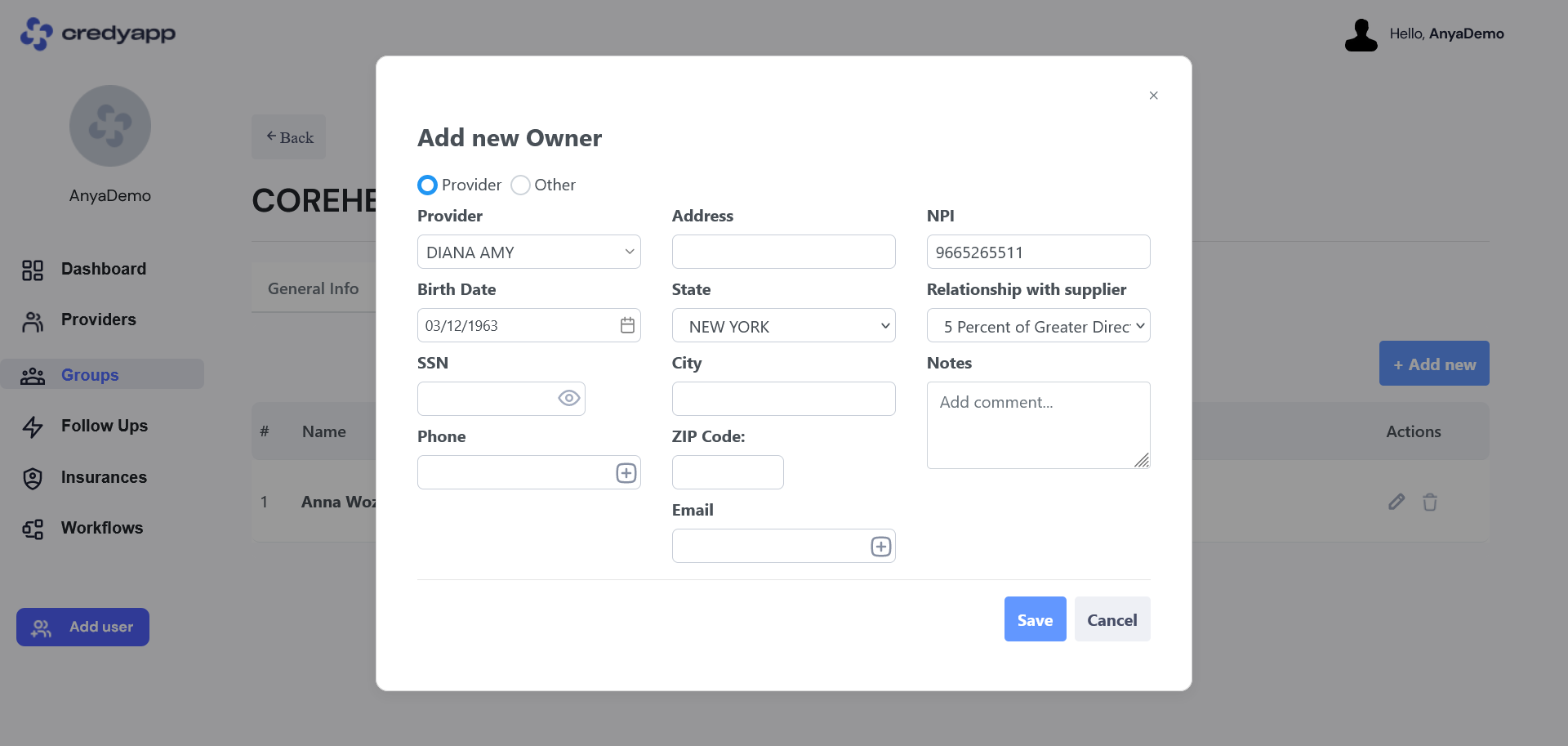Open the Relationship with supplier dropdown
The width and height of the screenshot is (1568, 746).
1039,325
